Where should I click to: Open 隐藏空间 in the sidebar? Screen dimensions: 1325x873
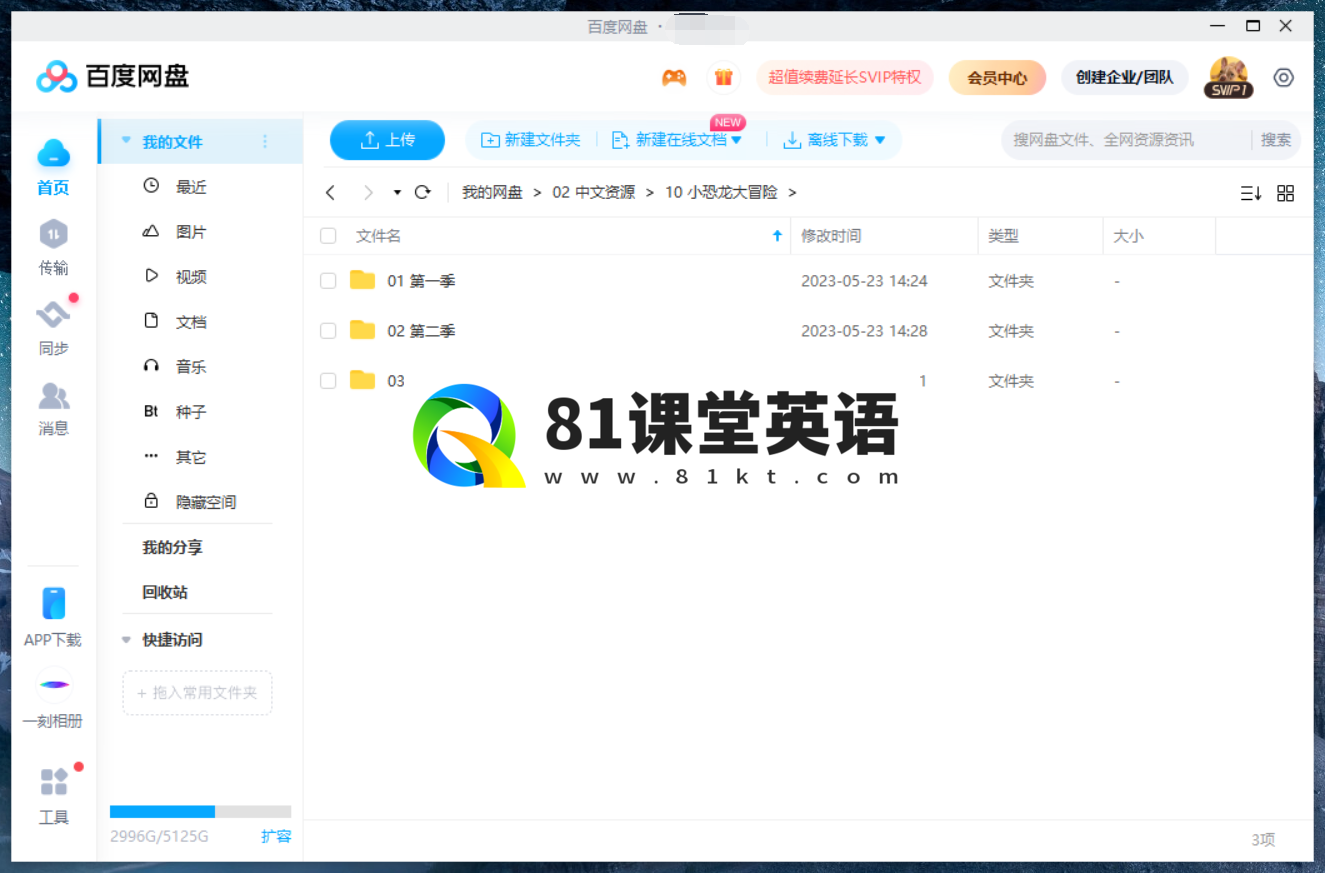[x=206, y=501]
